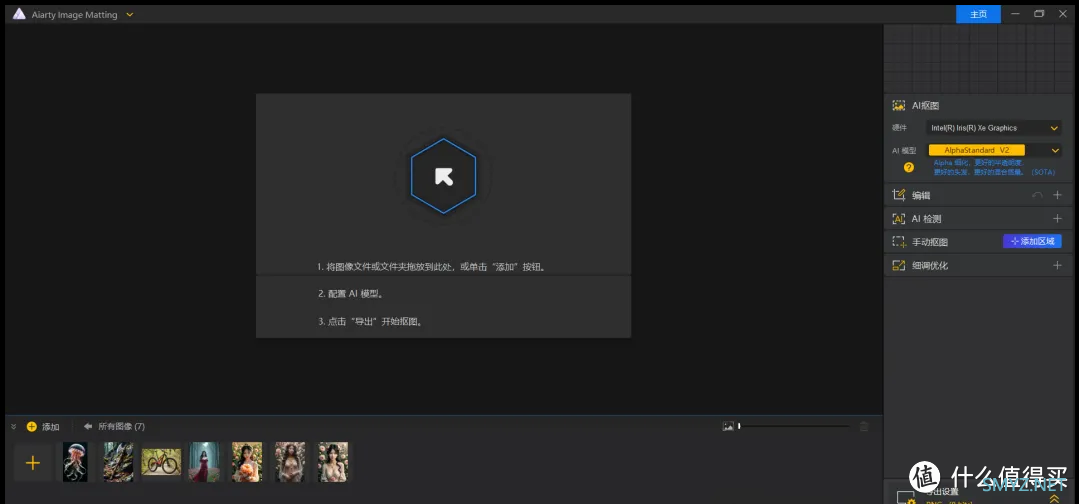This screenshot has height=504, width=1079.
Task: Click the 添加区域 button
Action: [1032, 241]
